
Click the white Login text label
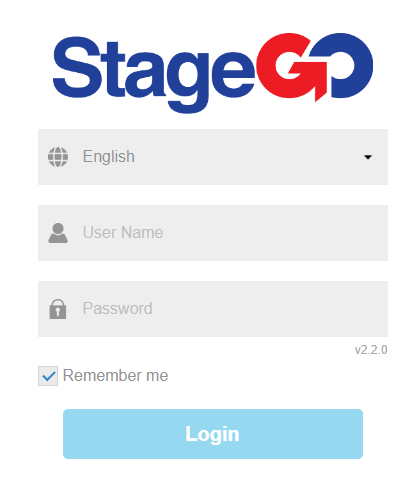(x=212, y=434)
